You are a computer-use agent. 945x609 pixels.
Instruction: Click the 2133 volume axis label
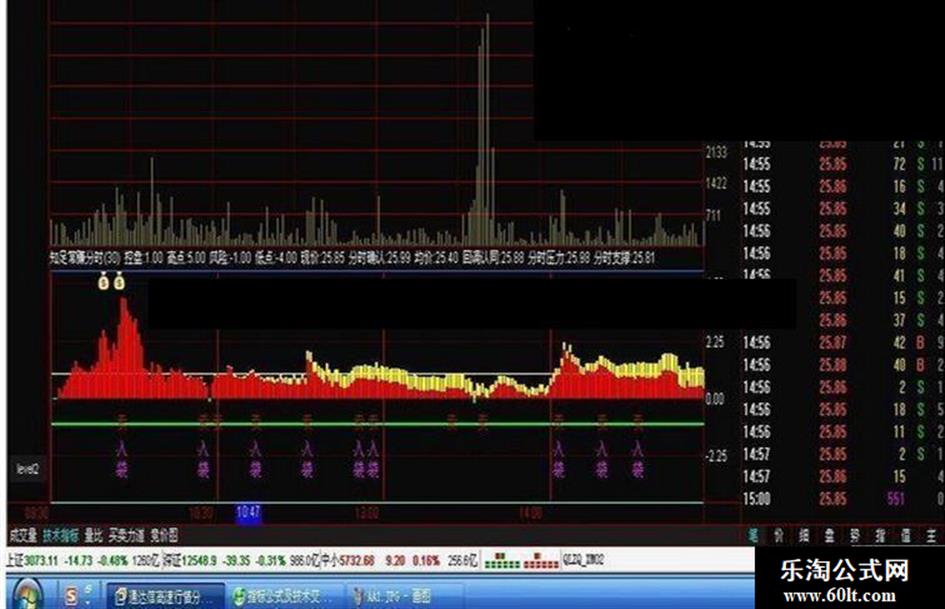click(x=716, y=153)
